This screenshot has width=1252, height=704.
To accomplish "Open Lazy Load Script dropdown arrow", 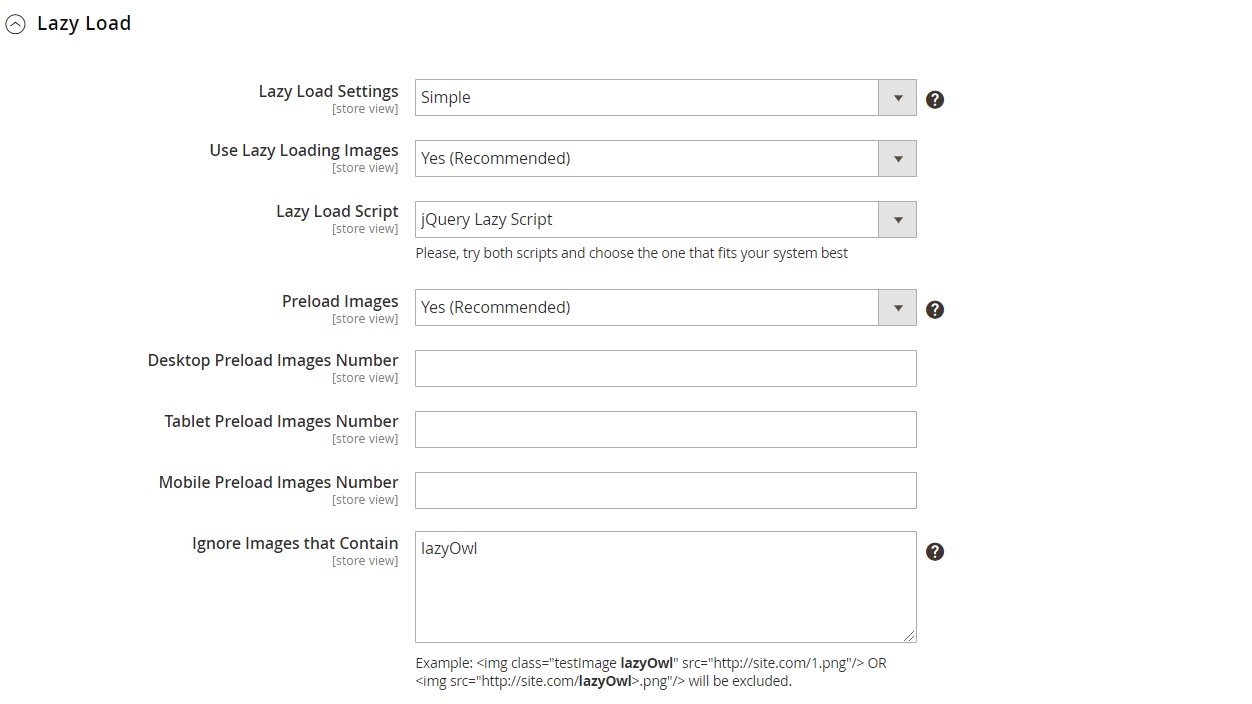I will (897, 220).
